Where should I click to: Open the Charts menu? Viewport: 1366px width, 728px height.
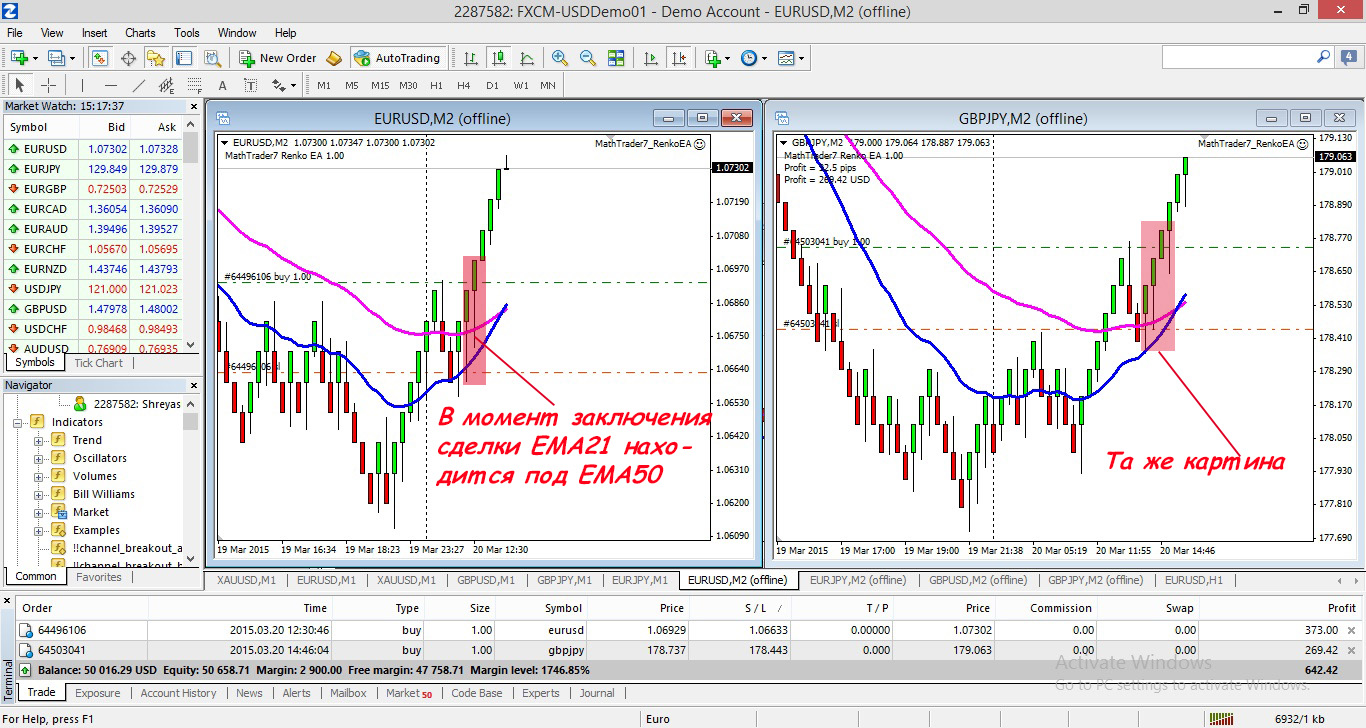pyautogui.click(x=140, y=33)
